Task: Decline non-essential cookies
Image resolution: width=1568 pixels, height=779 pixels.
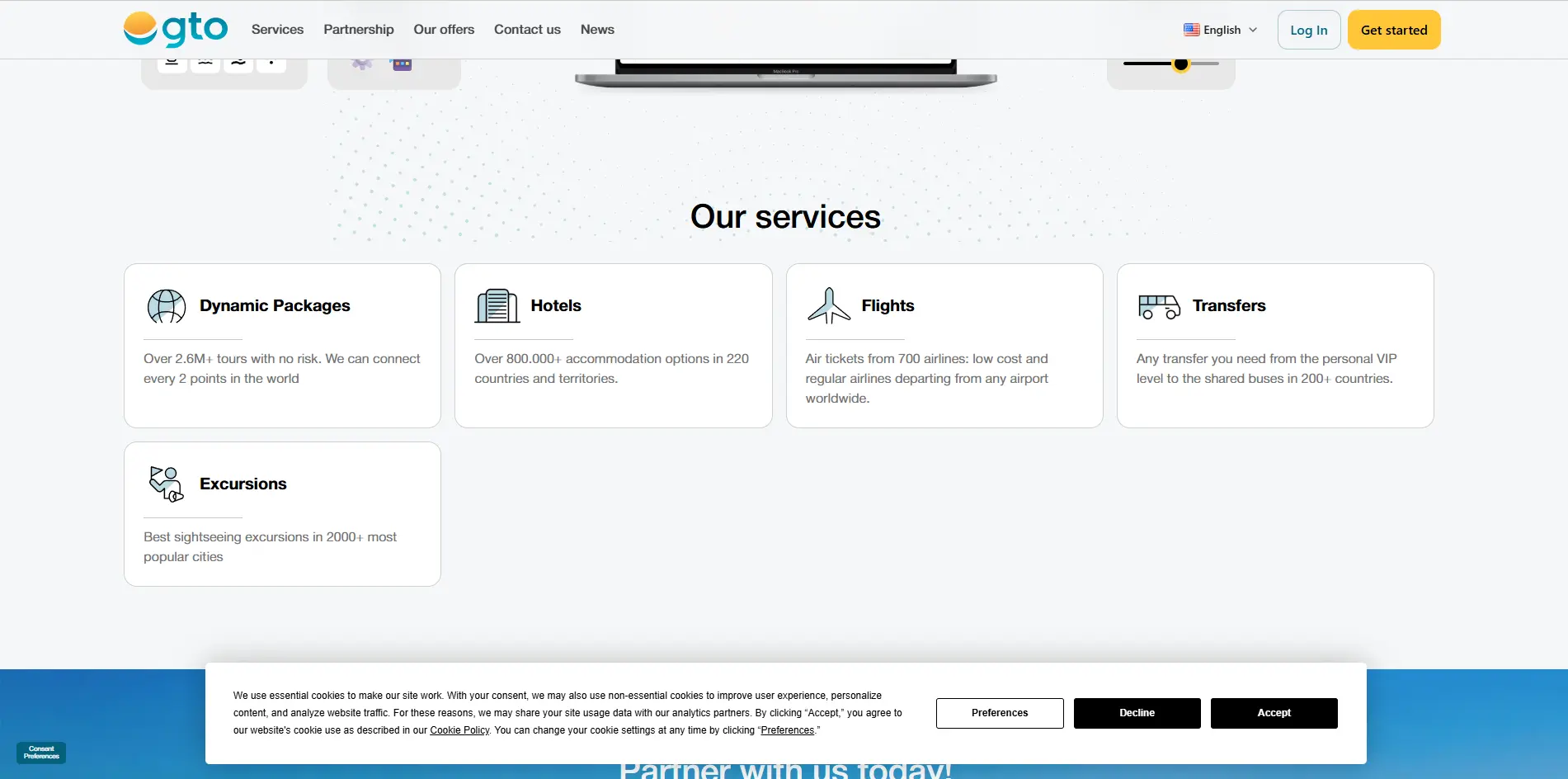Action: (1137, 713)
